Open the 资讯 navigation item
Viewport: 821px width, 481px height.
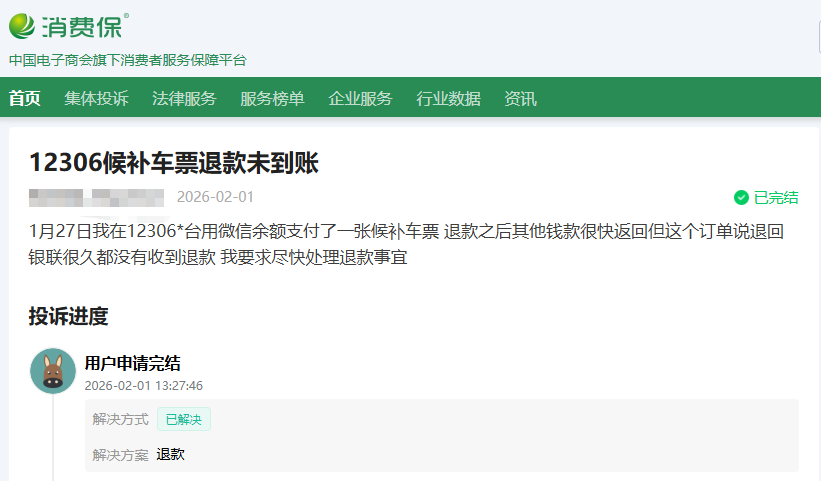(520, 98)
